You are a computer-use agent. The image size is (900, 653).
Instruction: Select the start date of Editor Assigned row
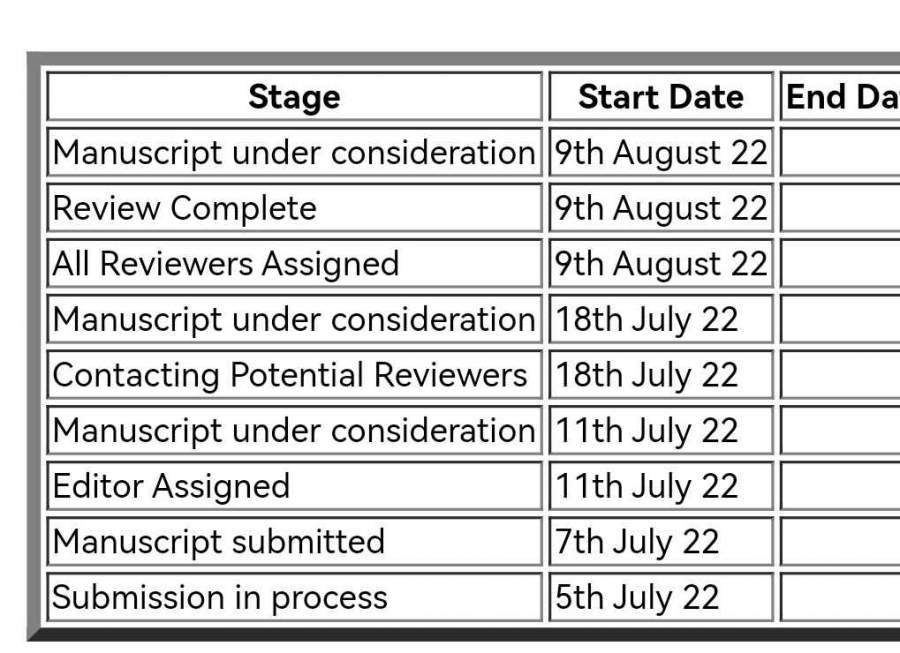click(x=660, y=486)
